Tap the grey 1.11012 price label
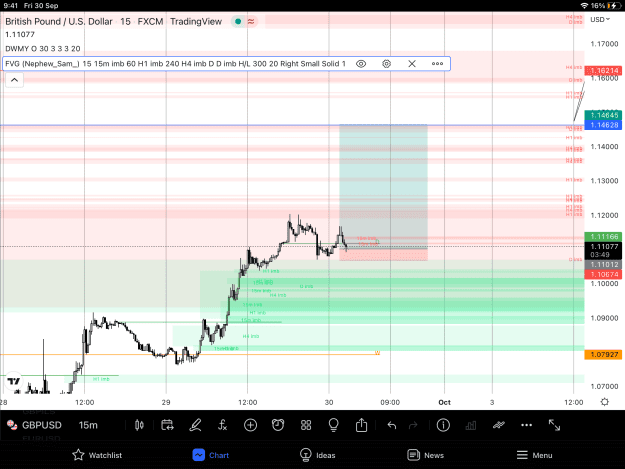 [x=603, y=265]
